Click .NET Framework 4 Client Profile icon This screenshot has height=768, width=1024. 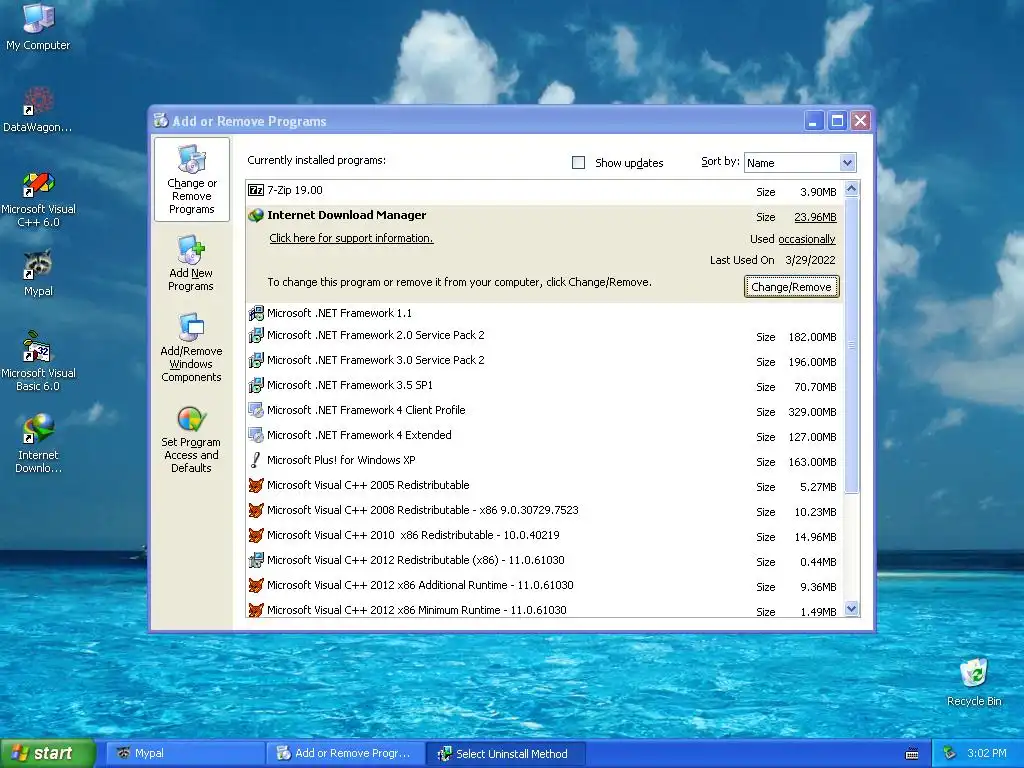click(x=256, y=410)
